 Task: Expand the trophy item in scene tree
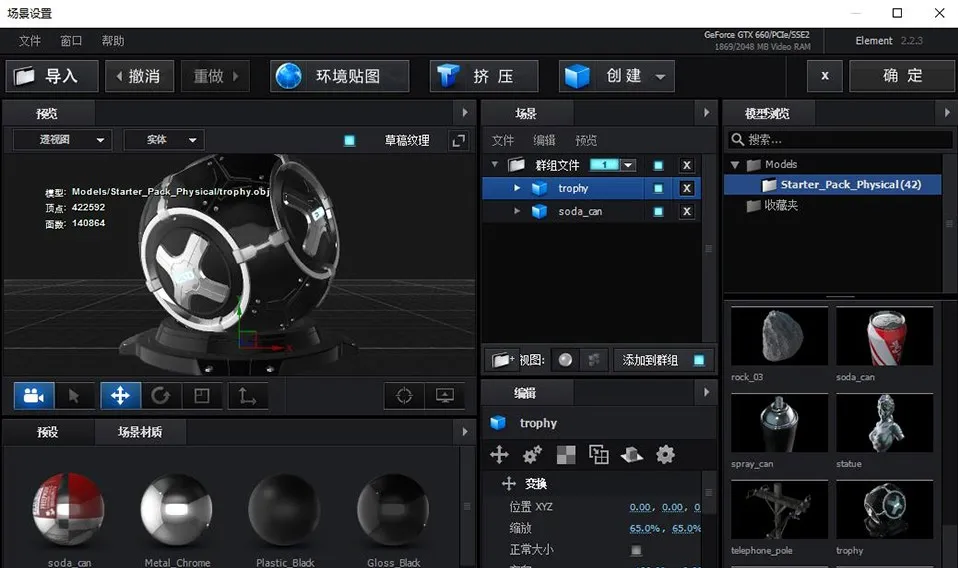pos(517,188)
